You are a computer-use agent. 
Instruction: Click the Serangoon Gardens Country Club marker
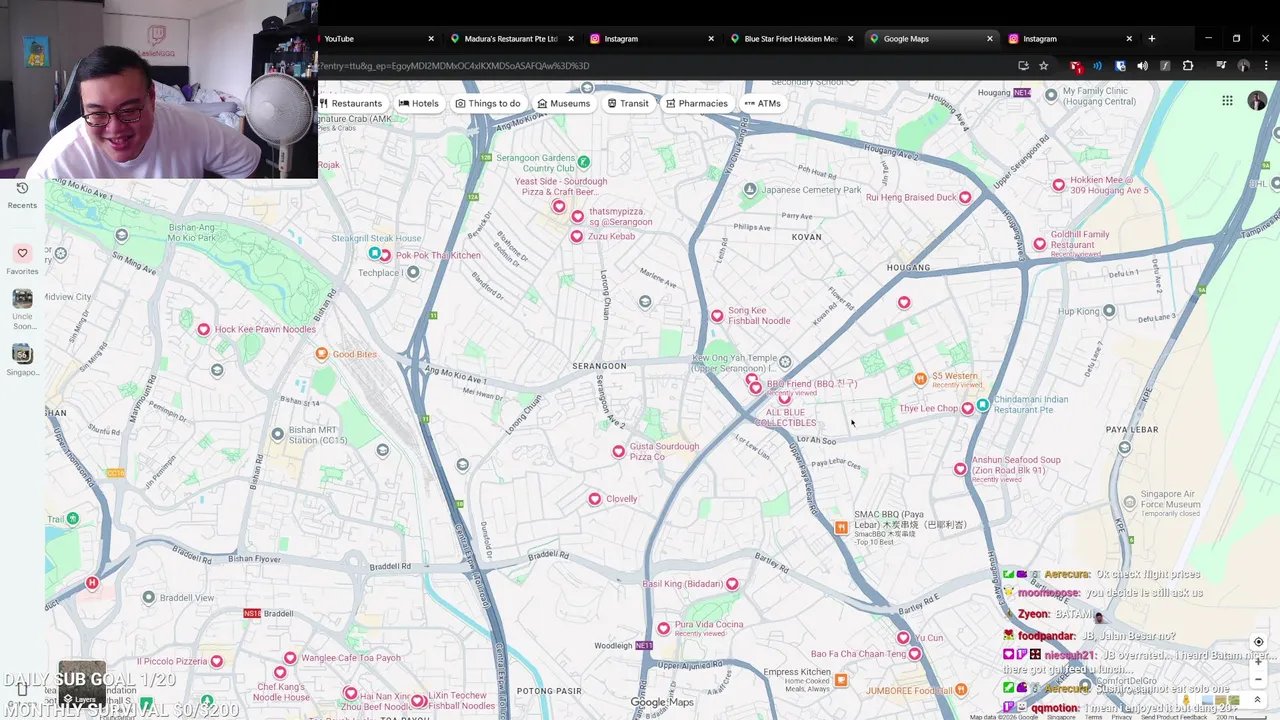click(583, 162)
